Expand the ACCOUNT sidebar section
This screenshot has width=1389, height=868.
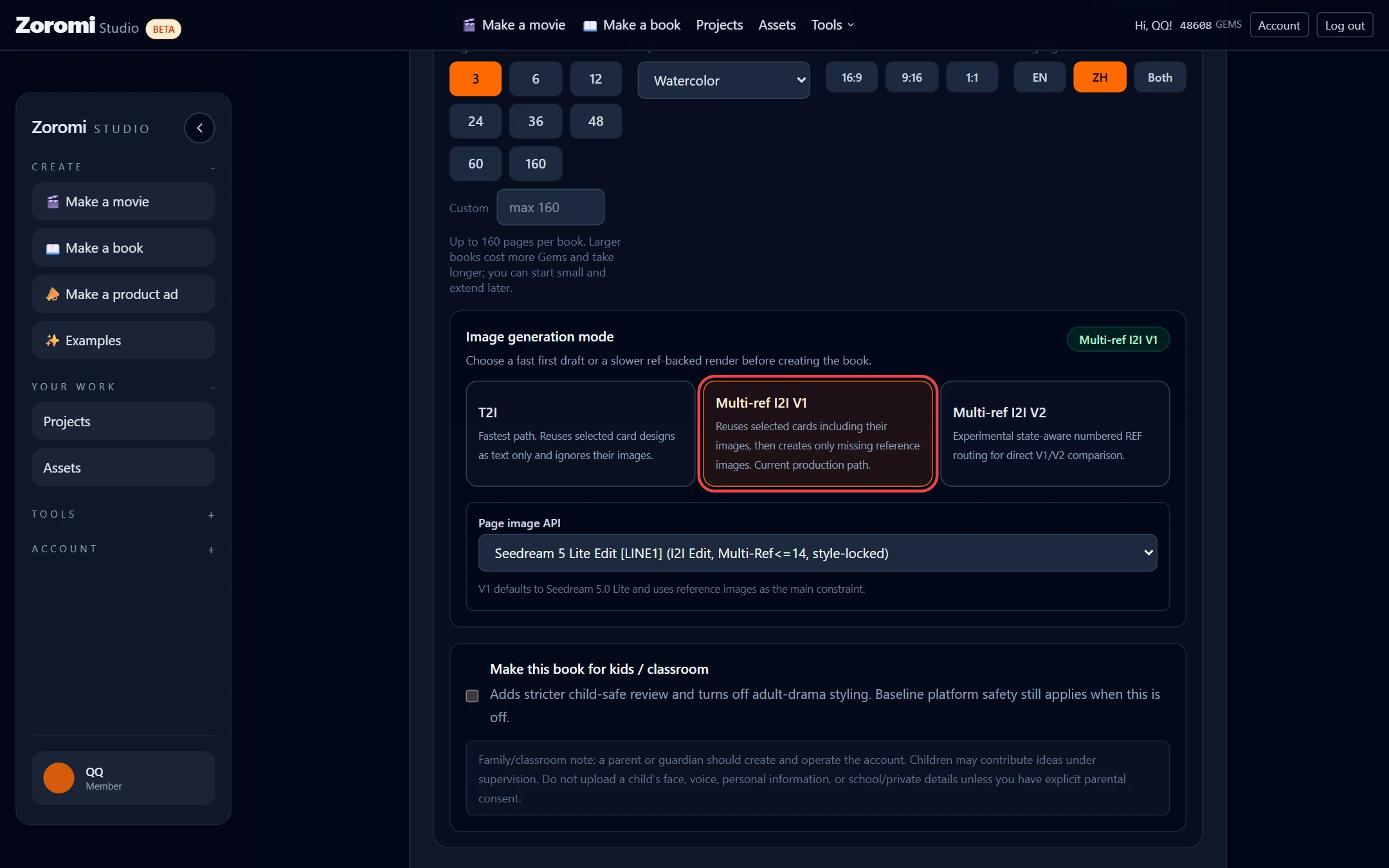211,550
